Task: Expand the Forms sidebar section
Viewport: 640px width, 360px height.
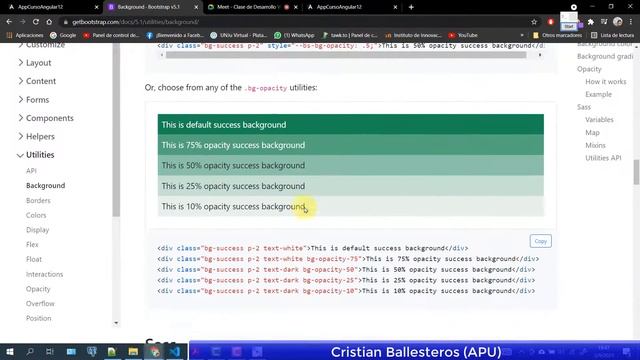Action: tap(33, 100)
